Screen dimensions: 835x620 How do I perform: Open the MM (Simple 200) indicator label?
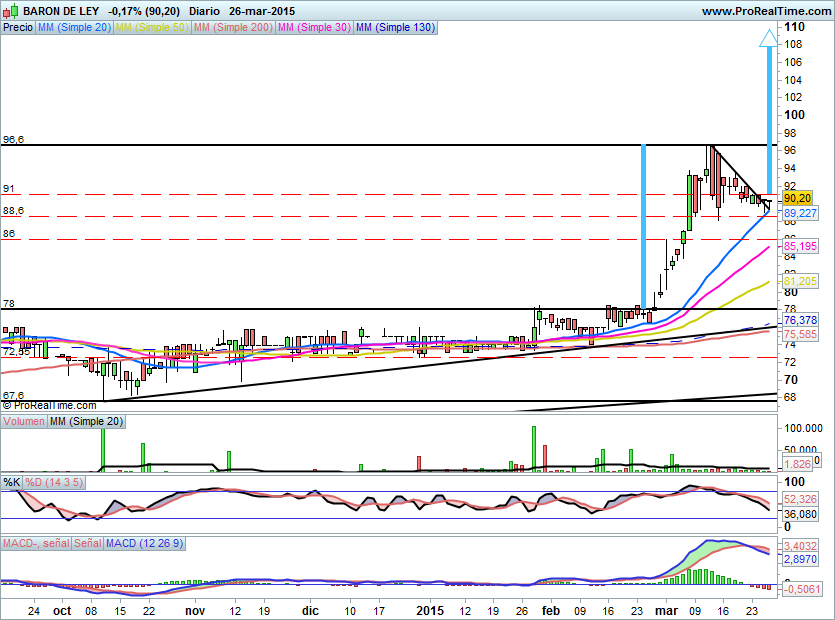tap(231, 27)
